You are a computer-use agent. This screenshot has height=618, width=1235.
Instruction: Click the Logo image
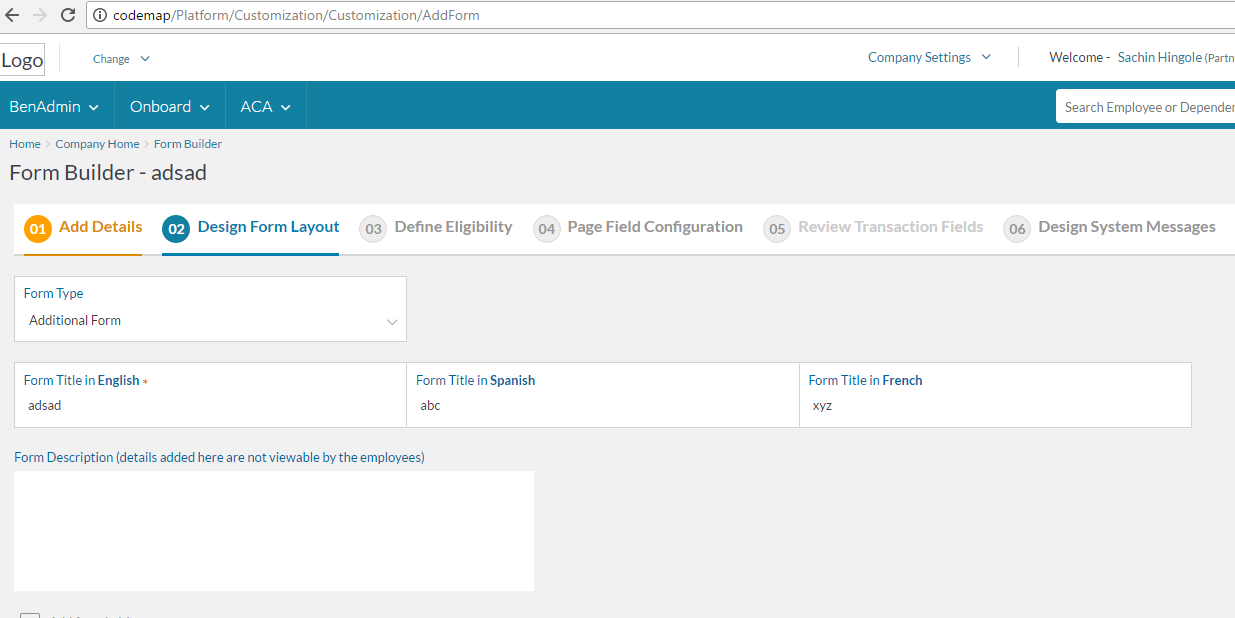coord(22,60)
